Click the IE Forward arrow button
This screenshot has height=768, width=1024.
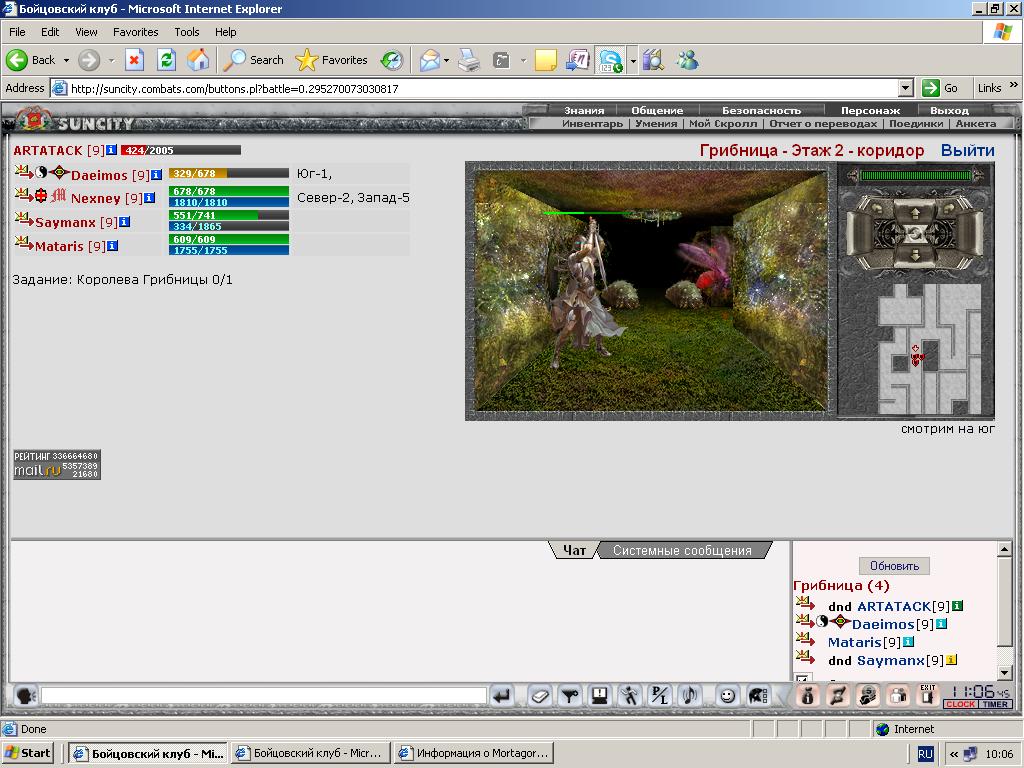(x=89, y=60)
